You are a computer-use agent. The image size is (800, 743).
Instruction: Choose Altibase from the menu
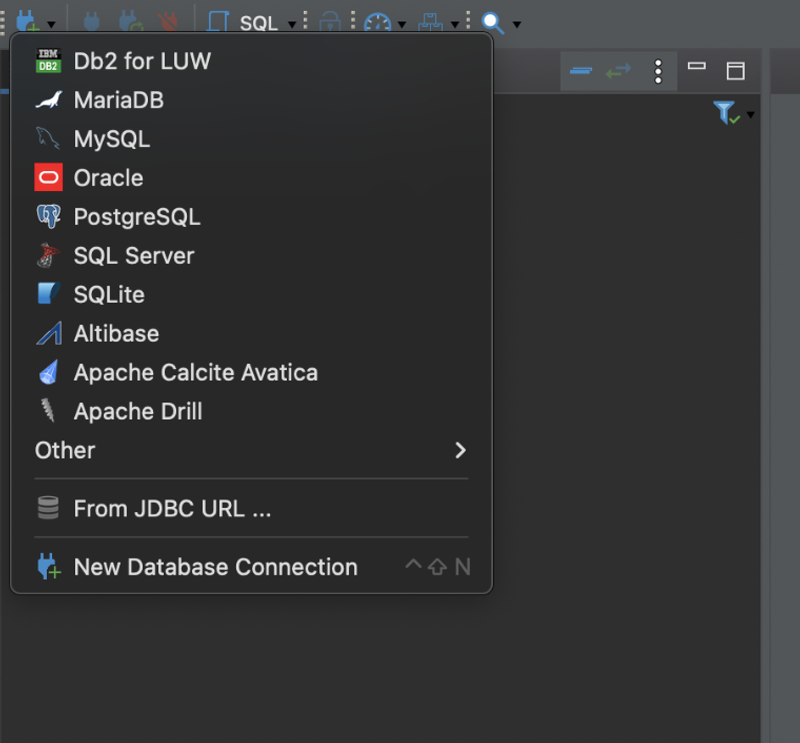251,333
